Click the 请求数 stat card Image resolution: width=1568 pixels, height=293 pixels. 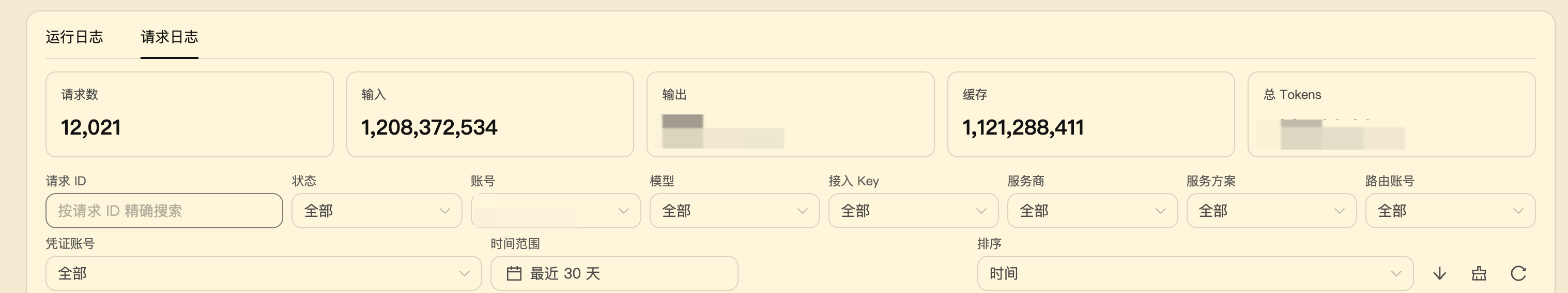tap(189, 114)
